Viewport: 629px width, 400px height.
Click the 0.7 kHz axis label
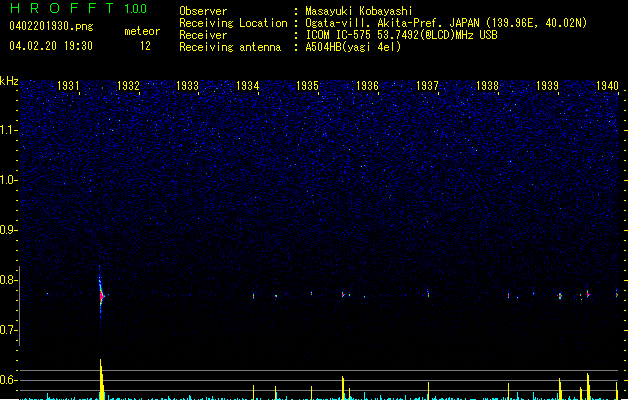(9, 330)
